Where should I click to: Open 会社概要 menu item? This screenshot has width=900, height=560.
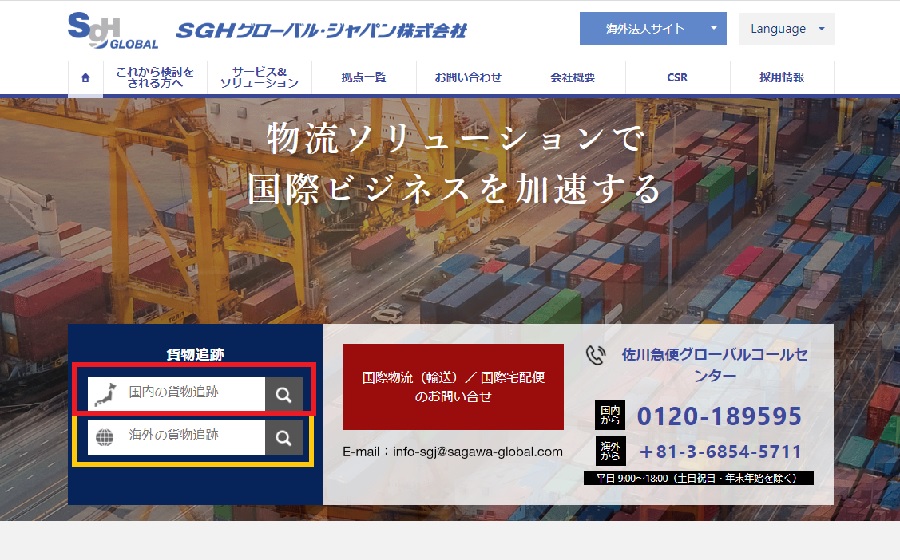coord(573,77)
